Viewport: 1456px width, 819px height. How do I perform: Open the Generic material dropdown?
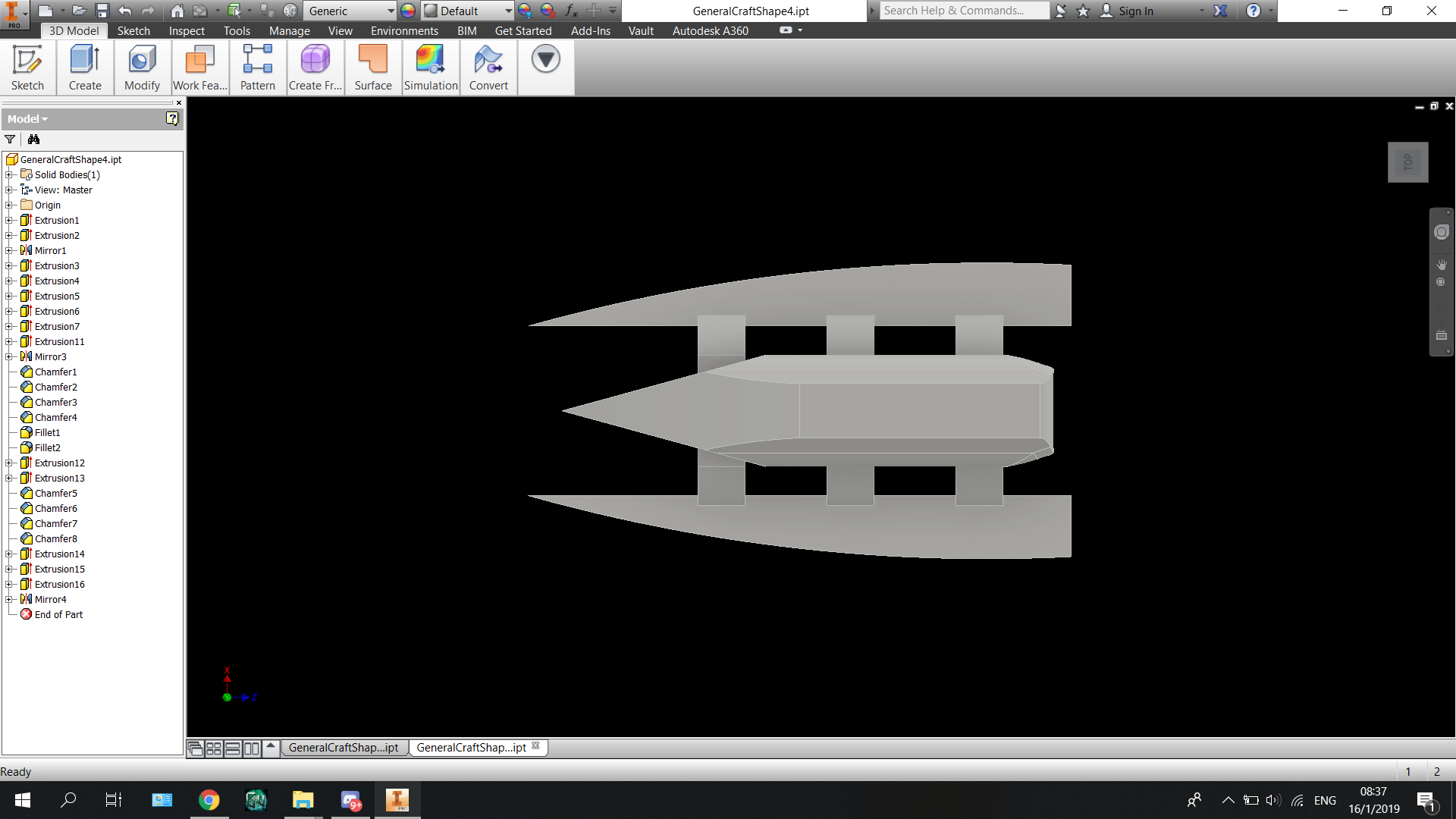(351, 11)
